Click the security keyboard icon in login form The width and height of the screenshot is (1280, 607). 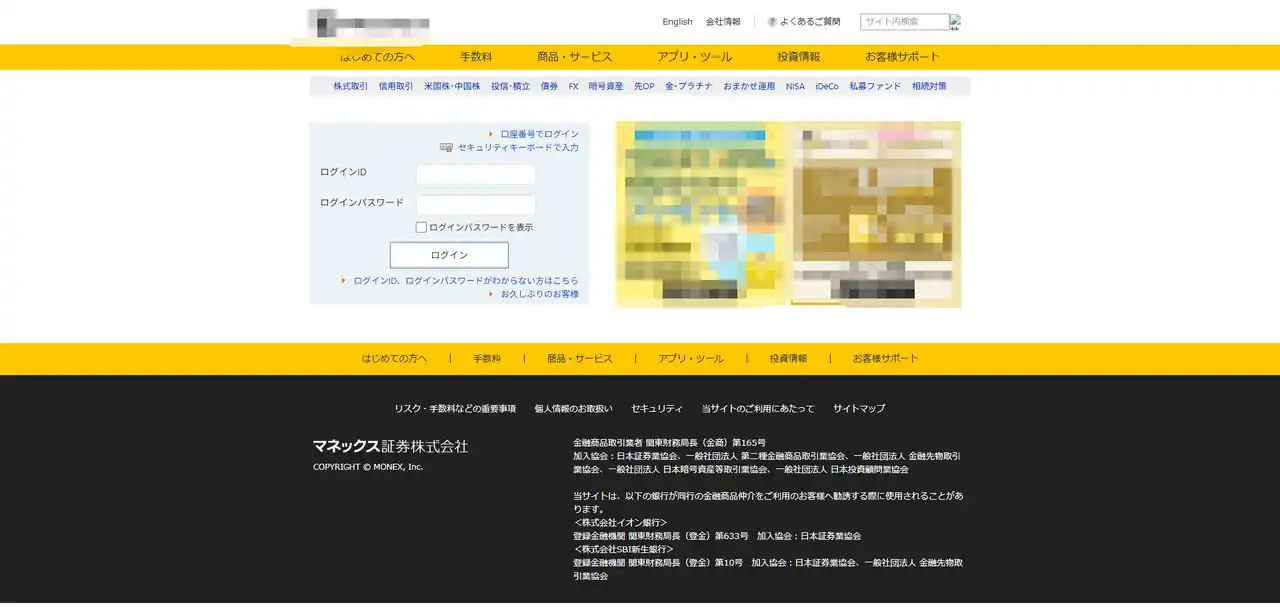[x=445, y=147]
